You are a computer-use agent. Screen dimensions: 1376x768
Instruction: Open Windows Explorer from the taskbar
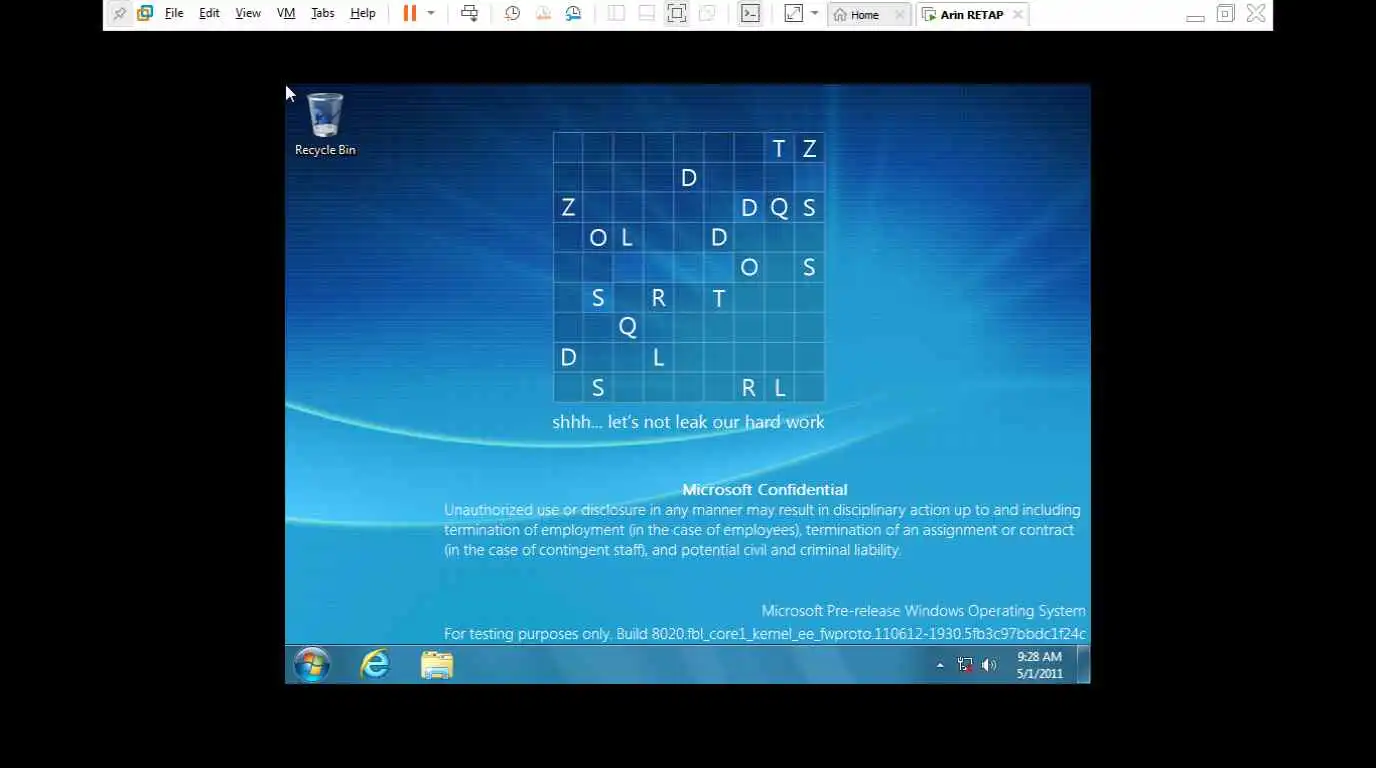[437, 665]
